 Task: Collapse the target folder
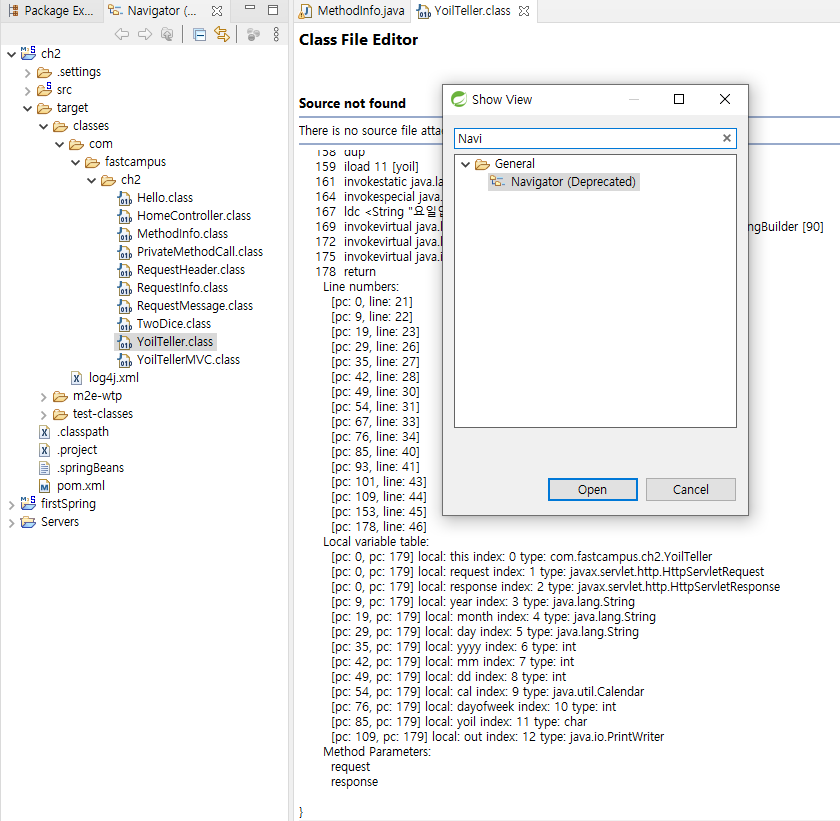27,109
